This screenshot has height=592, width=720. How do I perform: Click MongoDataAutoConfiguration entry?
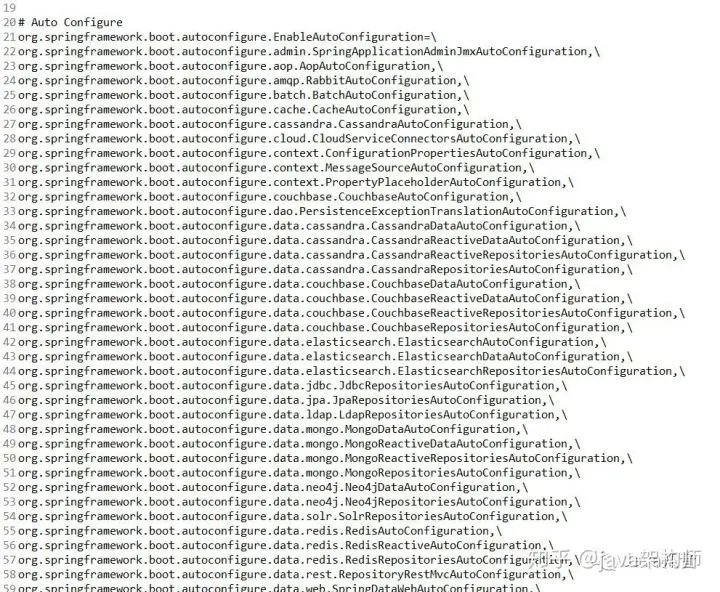pos(430,429)
